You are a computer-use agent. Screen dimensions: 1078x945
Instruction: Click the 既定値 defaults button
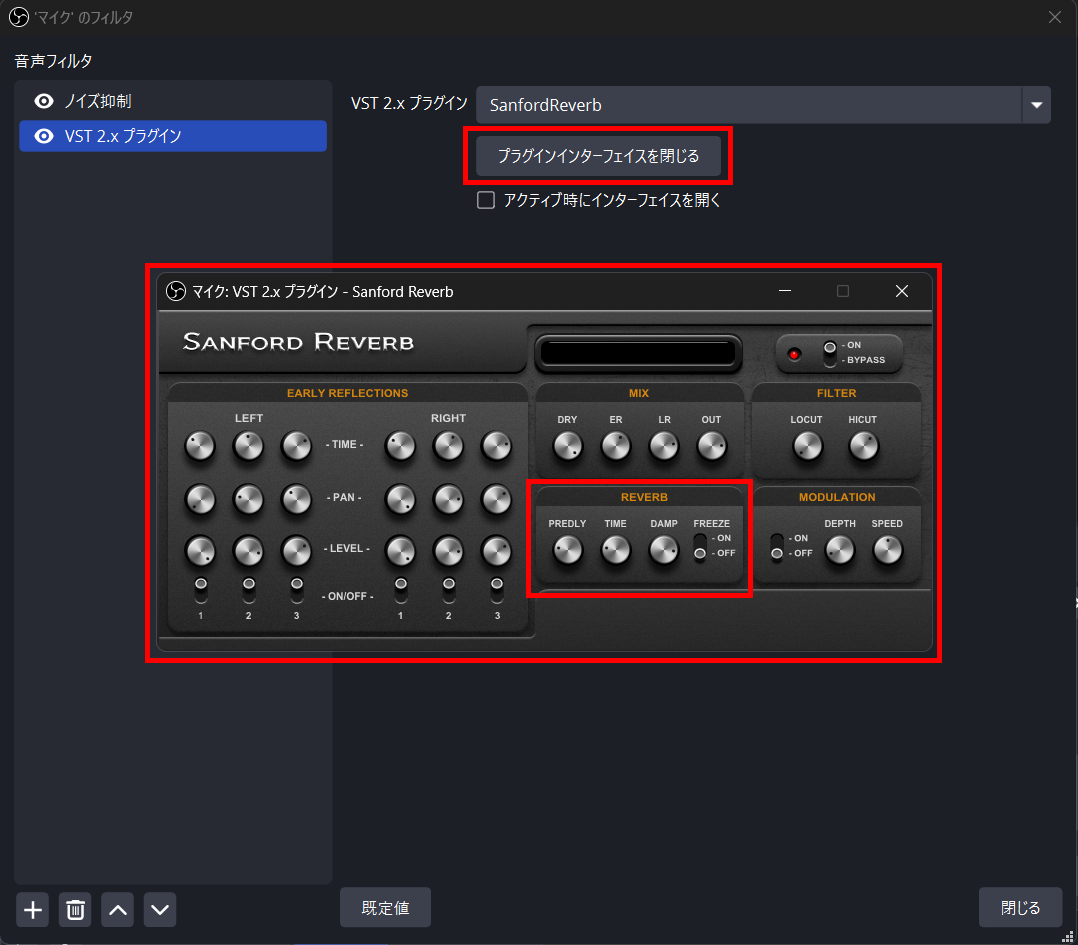(386, 907)
